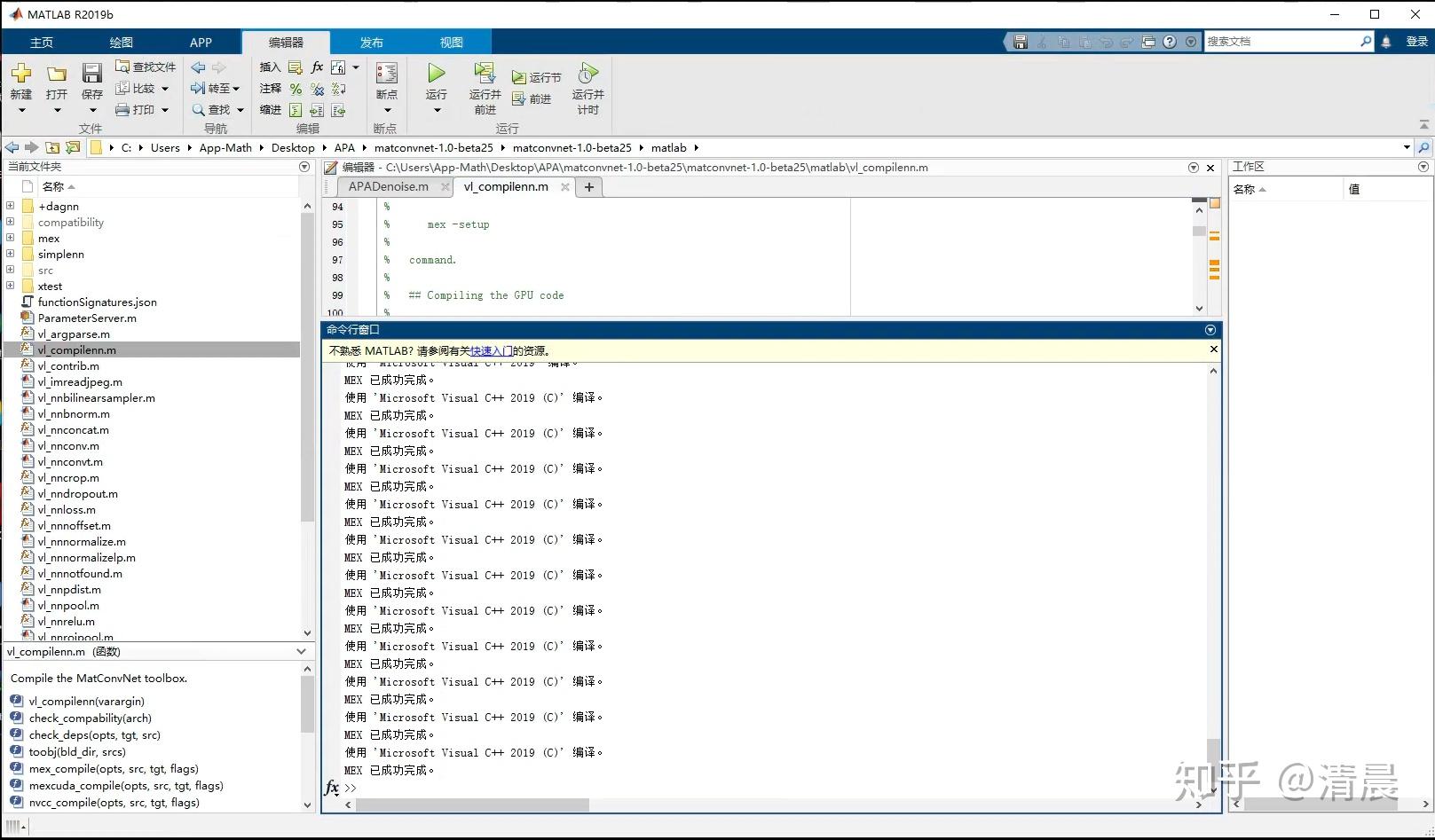Click the Insert fx function icon

(316, 67)
